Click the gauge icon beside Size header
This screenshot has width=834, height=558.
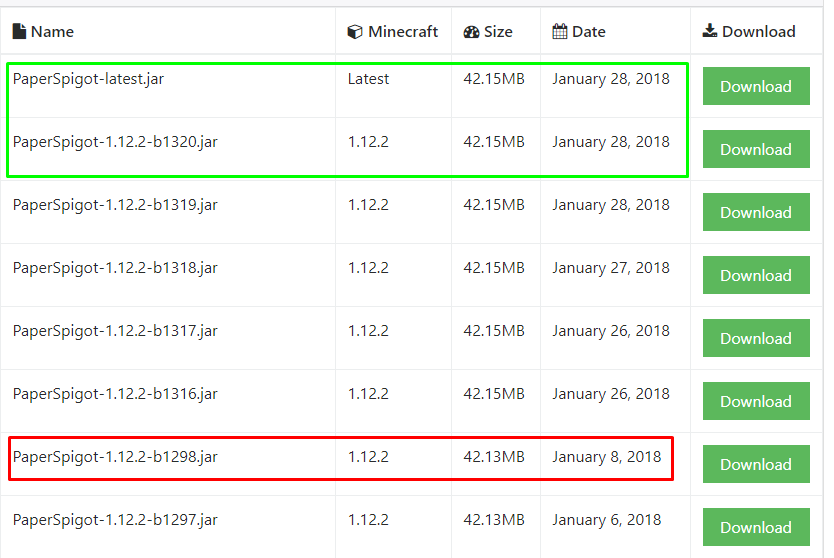471,32
